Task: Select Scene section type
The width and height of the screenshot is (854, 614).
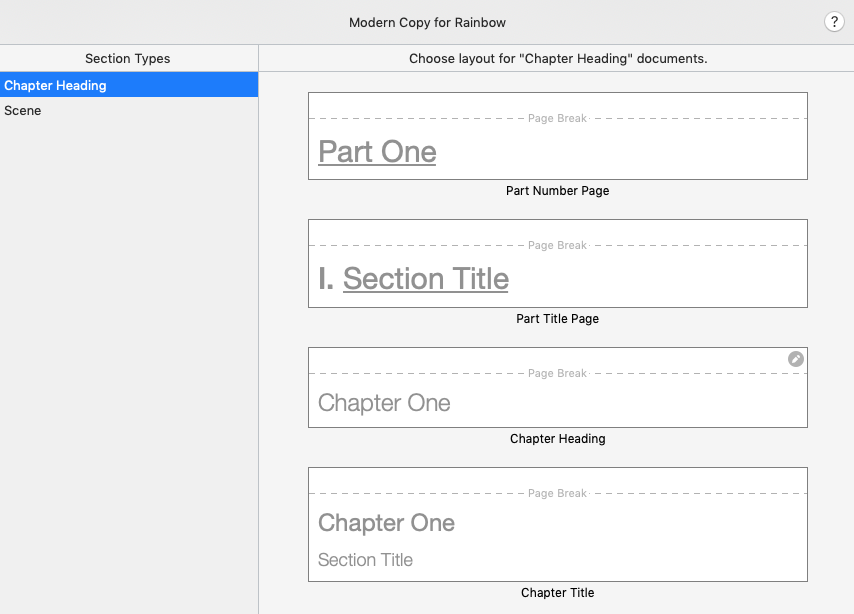Action: [129, 110]
